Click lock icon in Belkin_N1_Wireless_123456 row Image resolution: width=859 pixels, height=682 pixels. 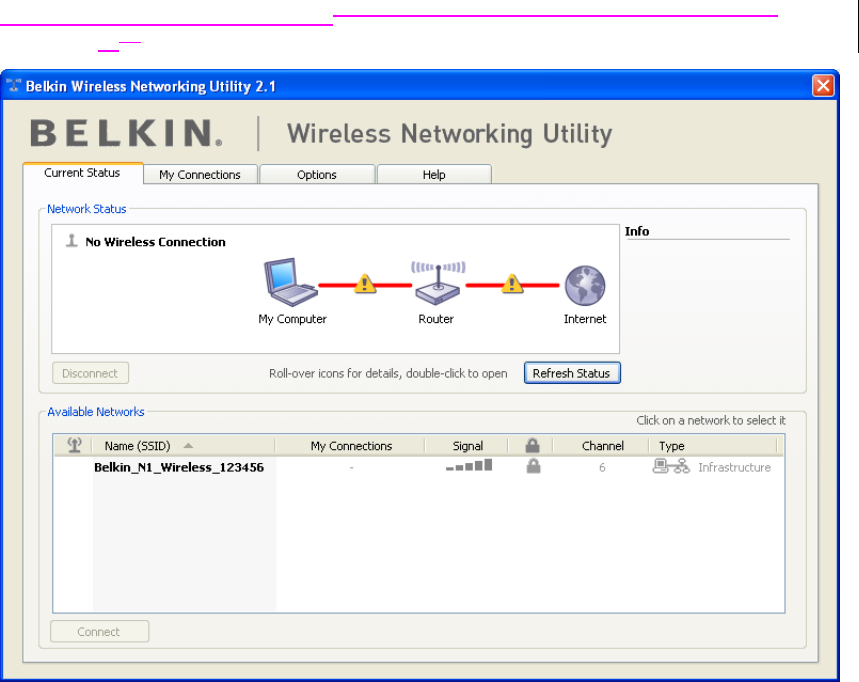[x=533, y=466]
